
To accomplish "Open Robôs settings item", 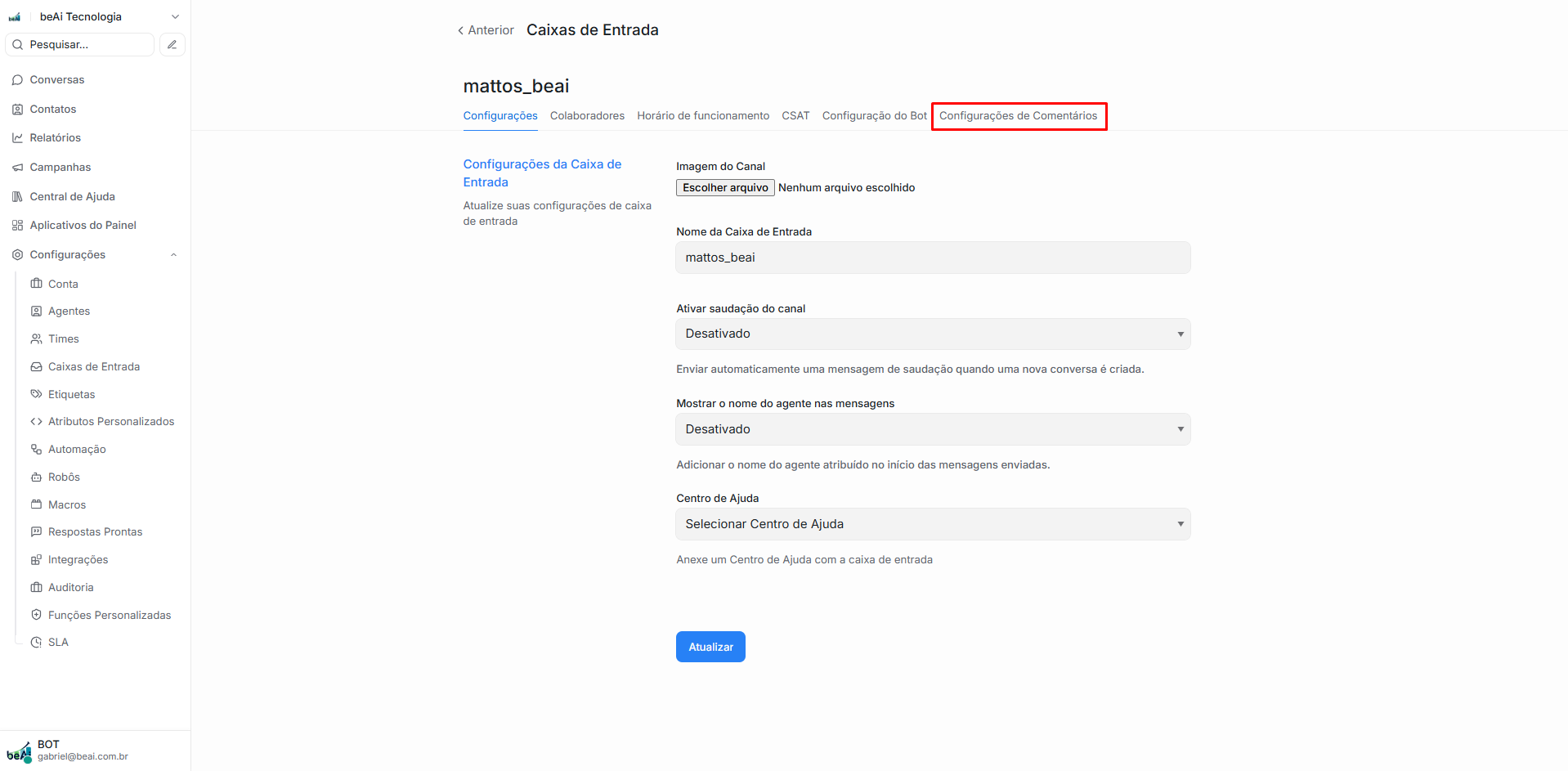I will point(64,477).
